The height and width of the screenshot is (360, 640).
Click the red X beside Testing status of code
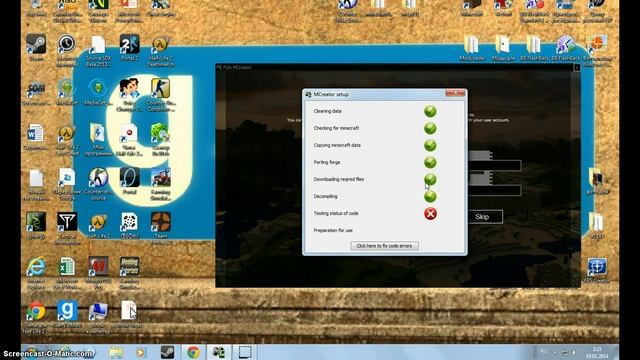pos(430,213)
